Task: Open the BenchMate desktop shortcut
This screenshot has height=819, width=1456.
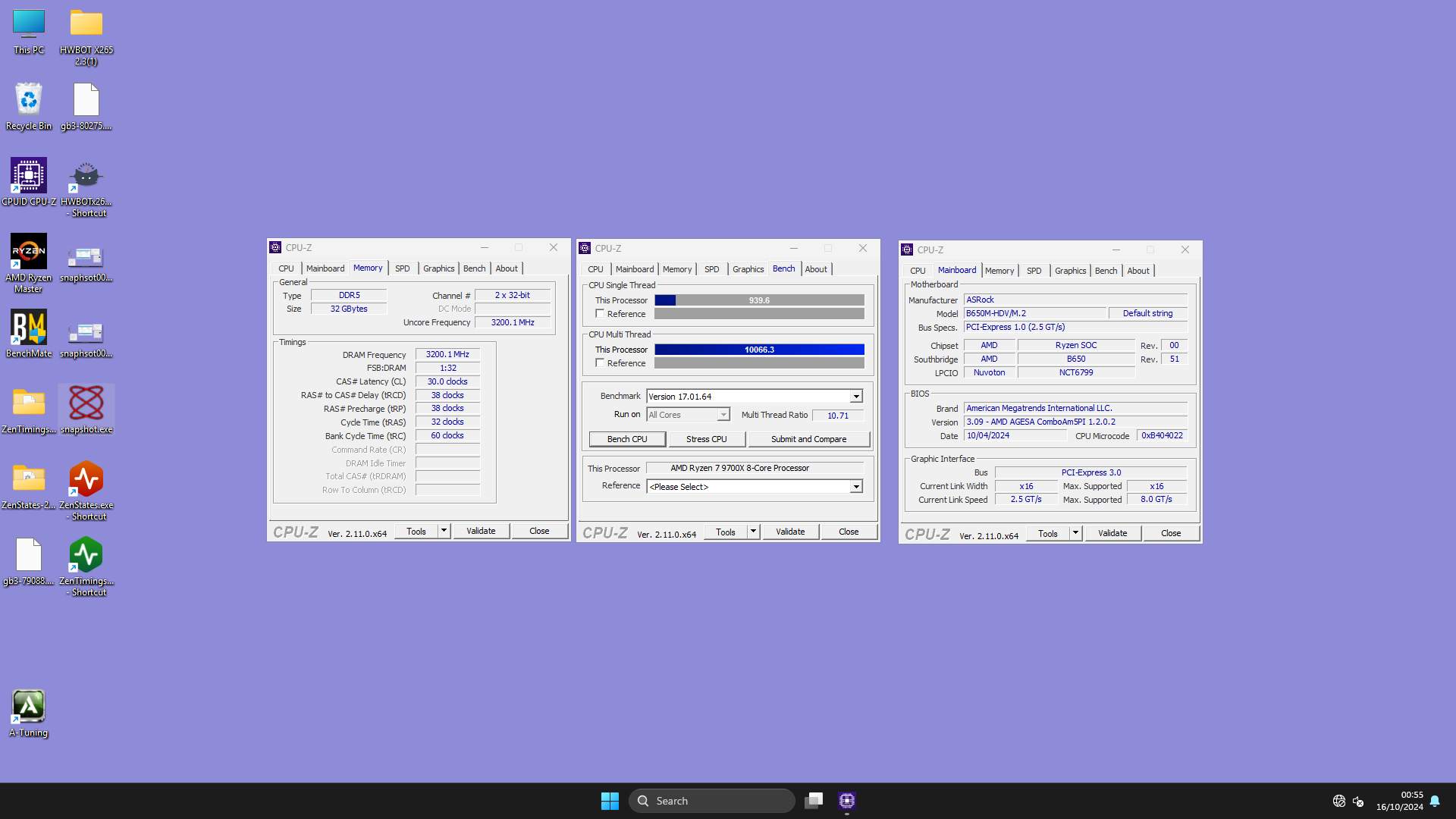Action: tap(29, 328)
